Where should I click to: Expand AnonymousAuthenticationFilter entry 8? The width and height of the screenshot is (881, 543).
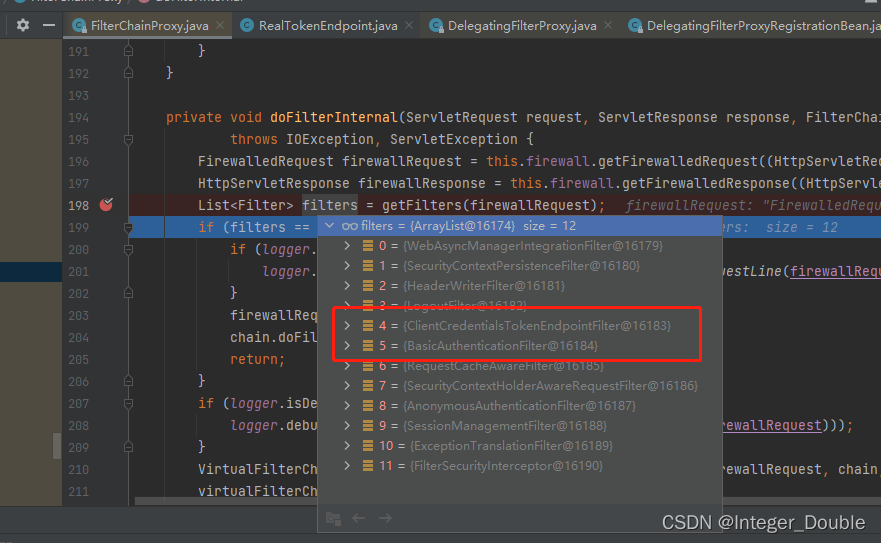point(347,405)
